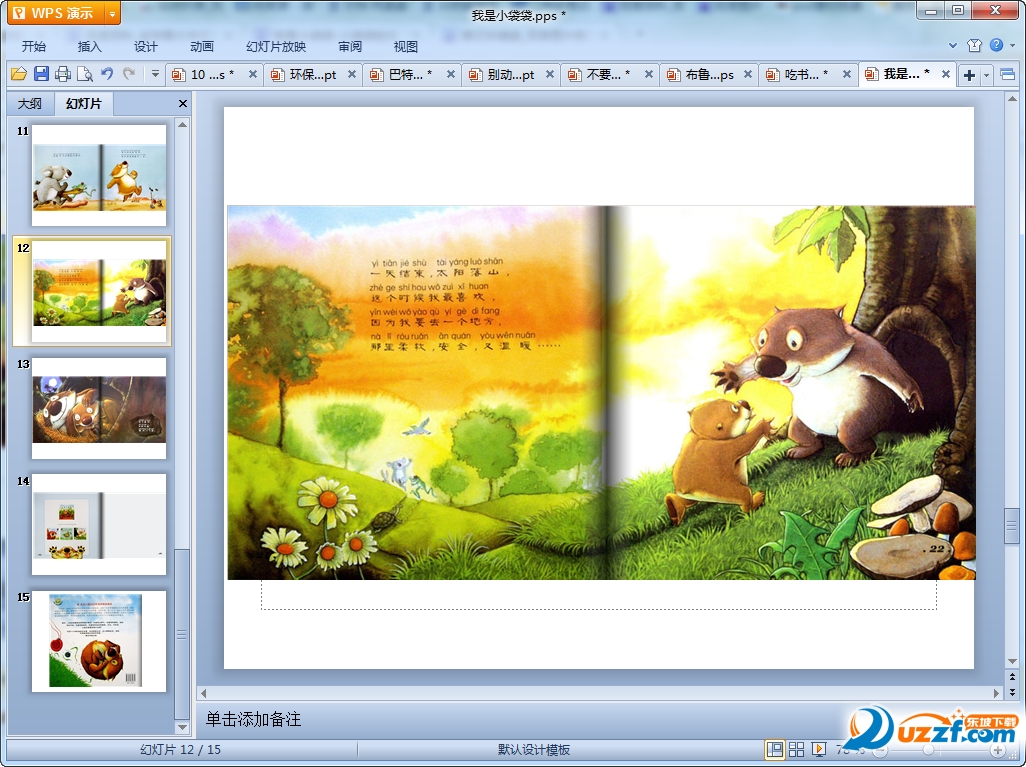The image size is (1026, 767).
Task: Collapse the ribbon with the chevron arrow
Action: pyautogui.click(x=953, y=45)
